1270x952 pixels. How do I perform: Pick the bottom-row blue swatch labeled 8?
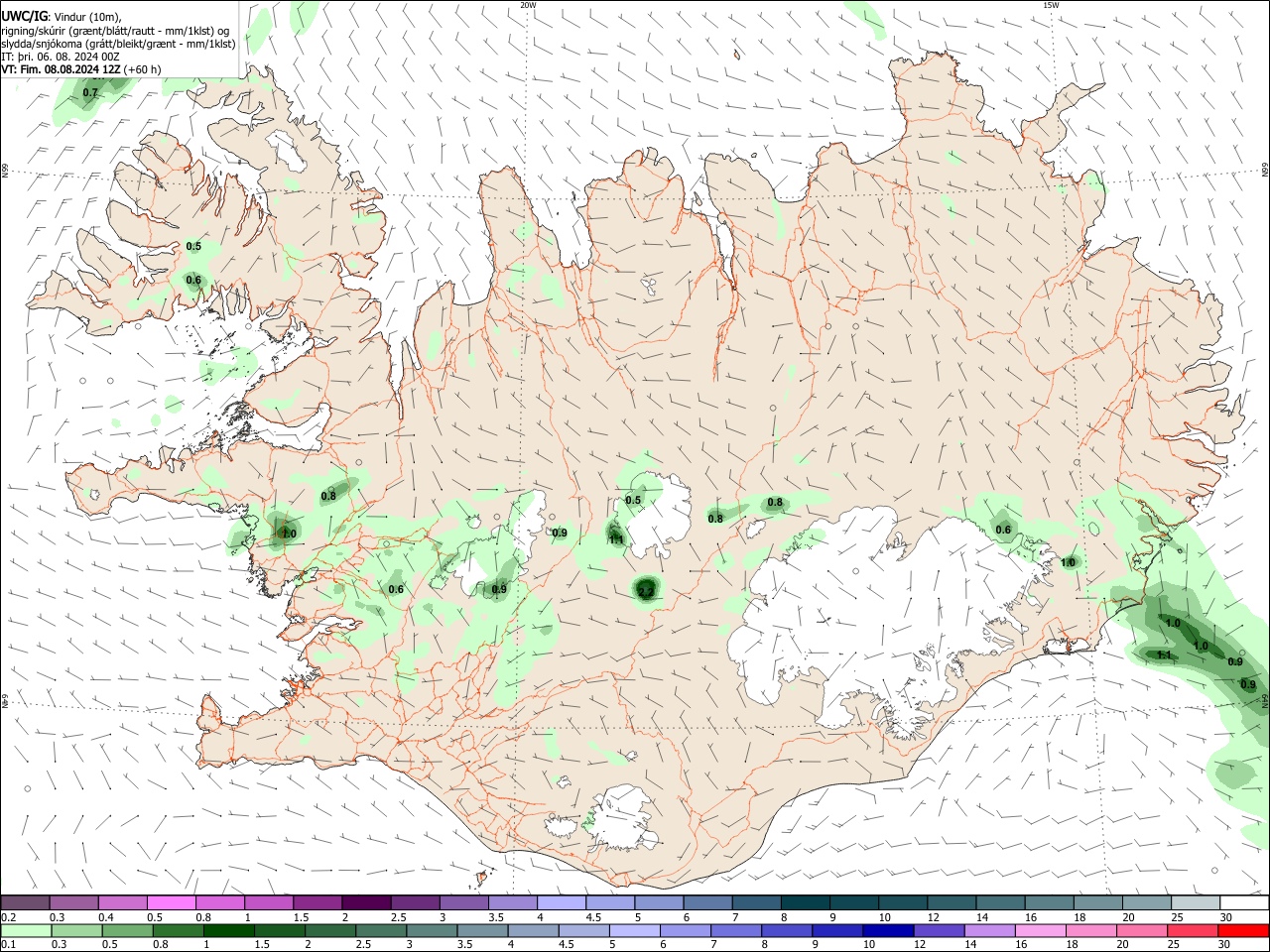[x=786, y=930]
